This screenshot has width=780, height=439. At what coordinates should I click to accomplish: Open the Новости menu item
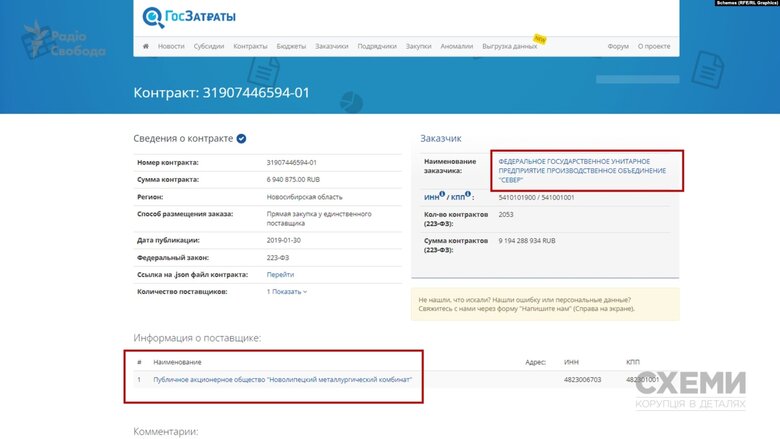coord(171,46)
